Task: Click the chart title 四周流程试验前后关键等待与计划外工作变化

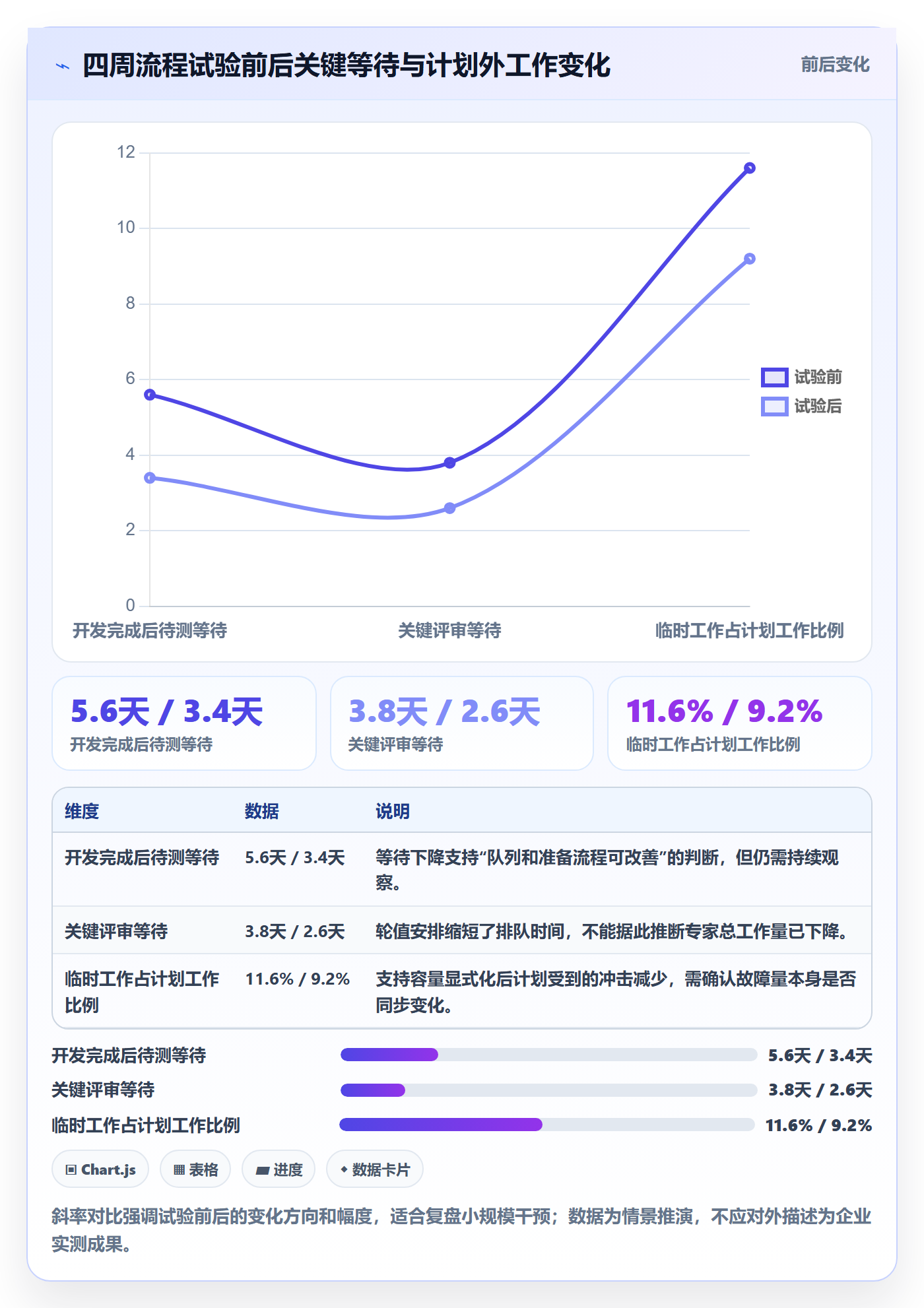Action: coord(346,65)
